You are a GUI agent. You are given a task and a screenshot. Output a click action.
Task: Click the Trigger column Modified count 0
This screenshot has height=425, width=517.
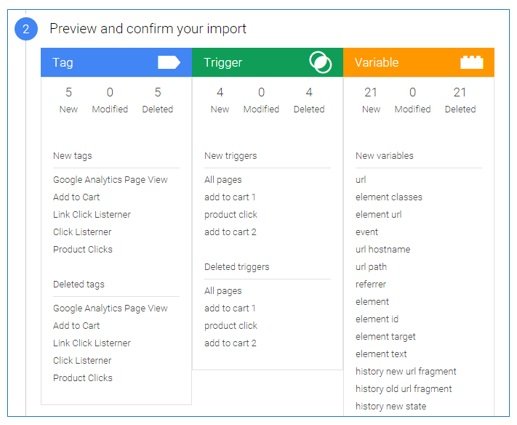pos(261,92)
